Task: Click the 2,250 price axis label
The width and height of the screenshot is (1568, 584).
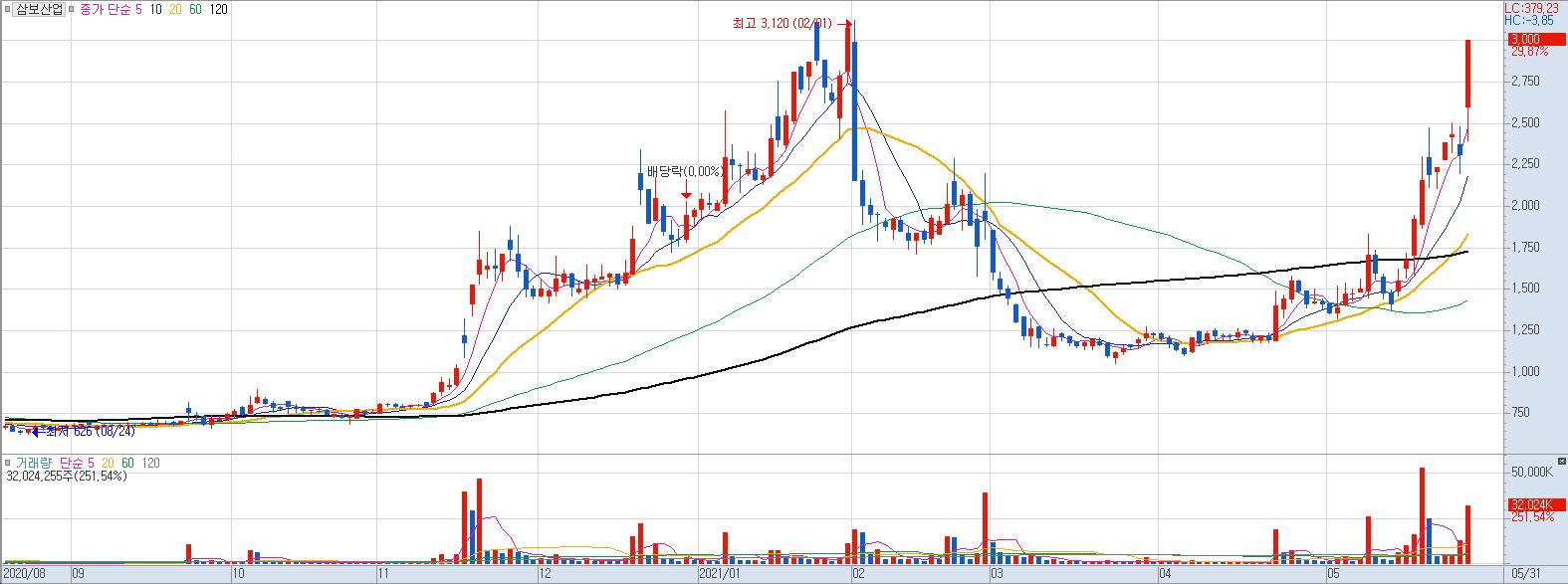Action: click(x=1525, y=164)
